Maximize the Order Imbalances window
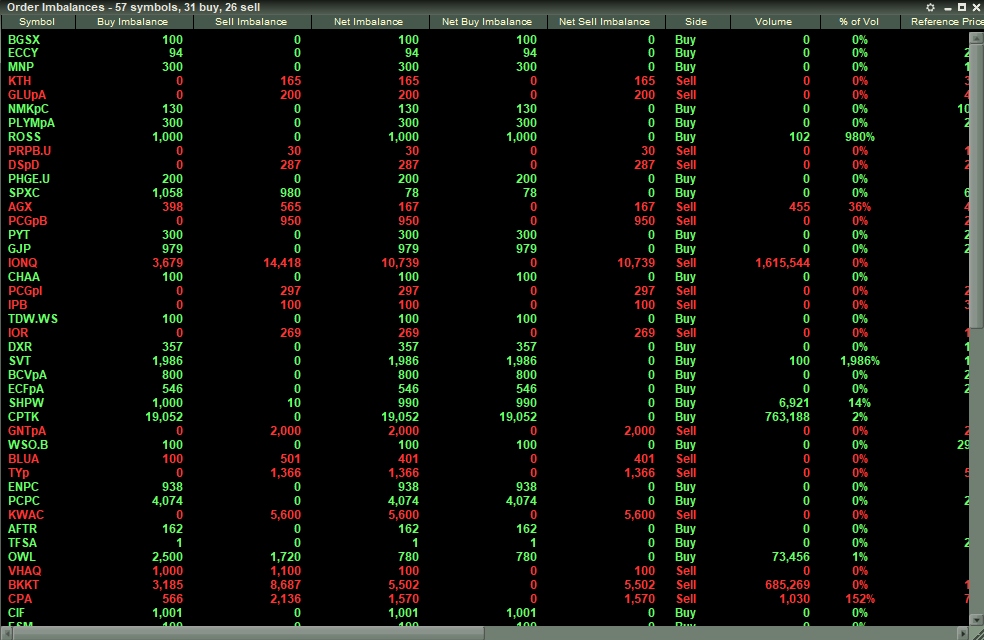984x640 pixels. point(961,7)
